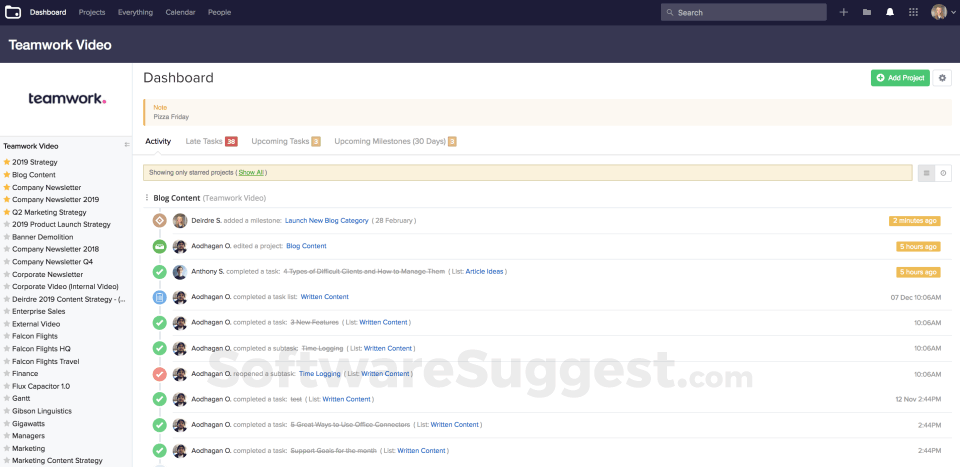This screenshot has height=467, width=960.
Task: Click blue task list icon for Written Content
Action: 160,297
